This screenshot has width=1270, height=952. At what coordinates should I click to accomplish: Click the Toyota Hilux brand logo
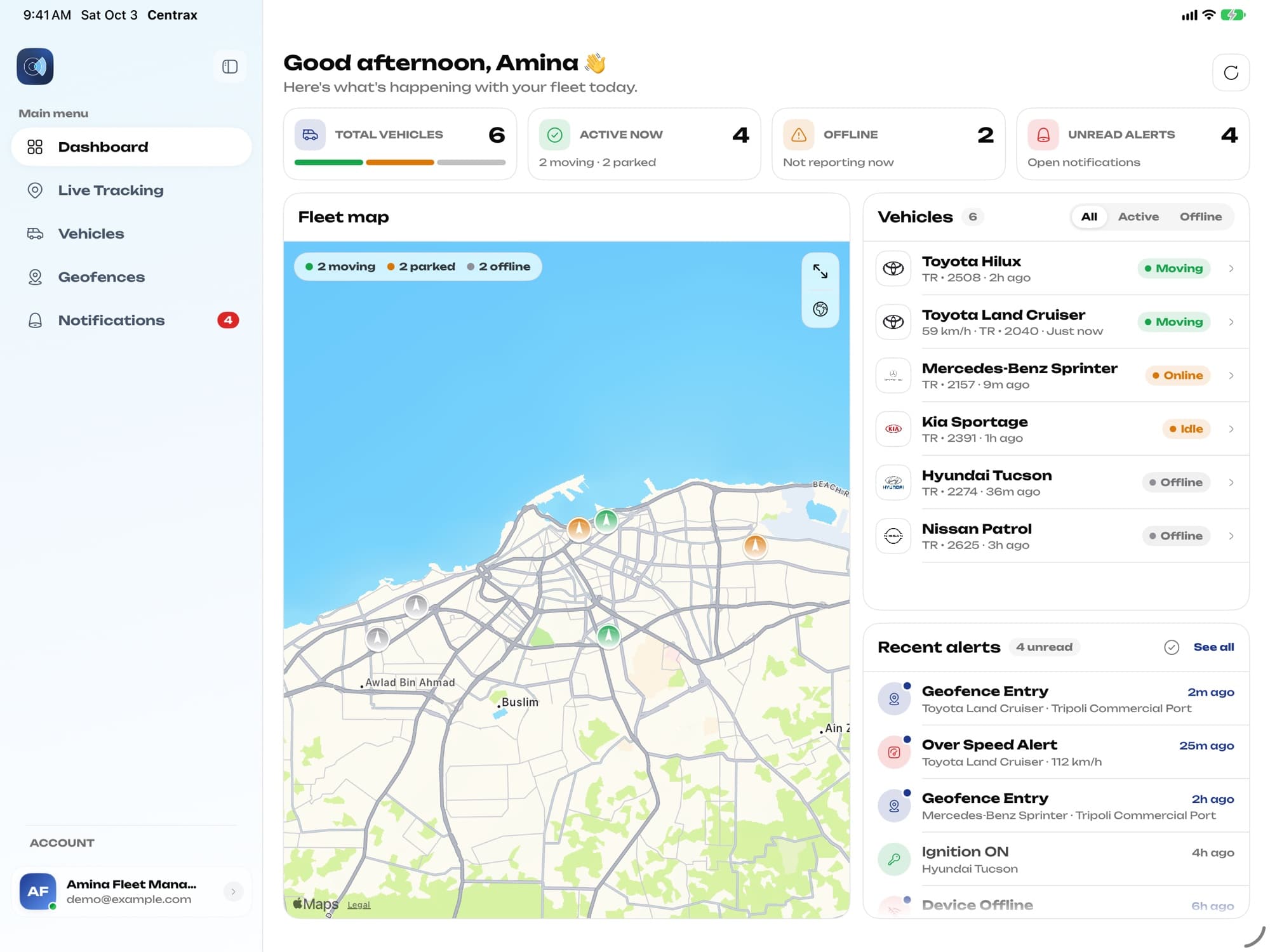pos(893,268)
